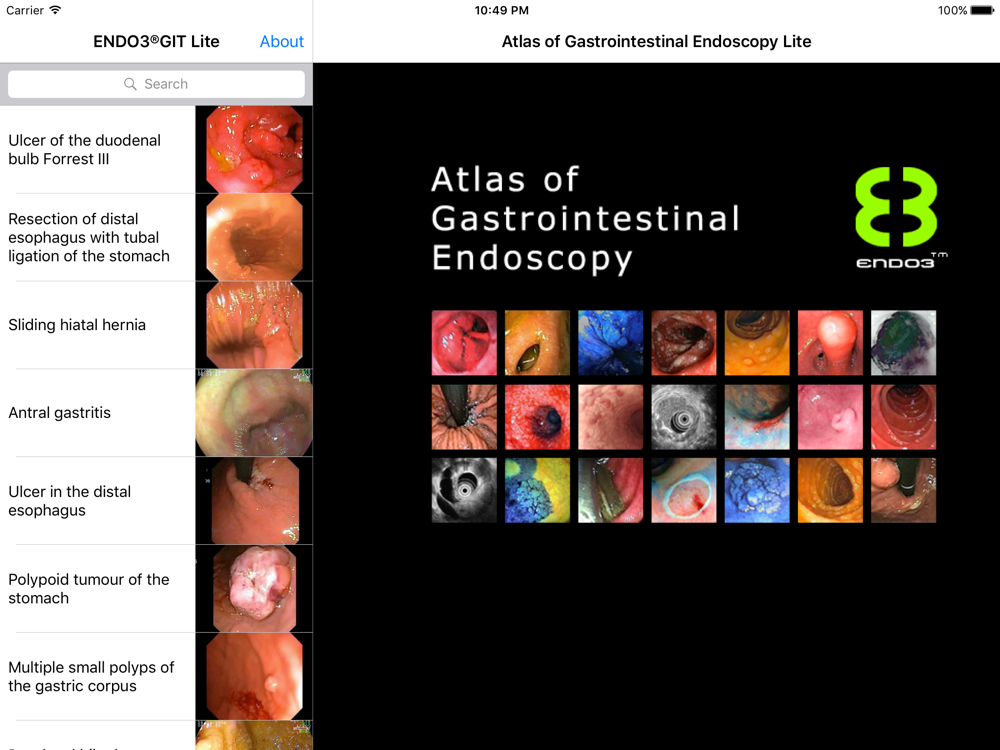Click the 'Atlas of Gastrointestinal Endoscopy Lite' header title
The height and width of the screenshot is (750, 1000).
(x=656, y=41)
